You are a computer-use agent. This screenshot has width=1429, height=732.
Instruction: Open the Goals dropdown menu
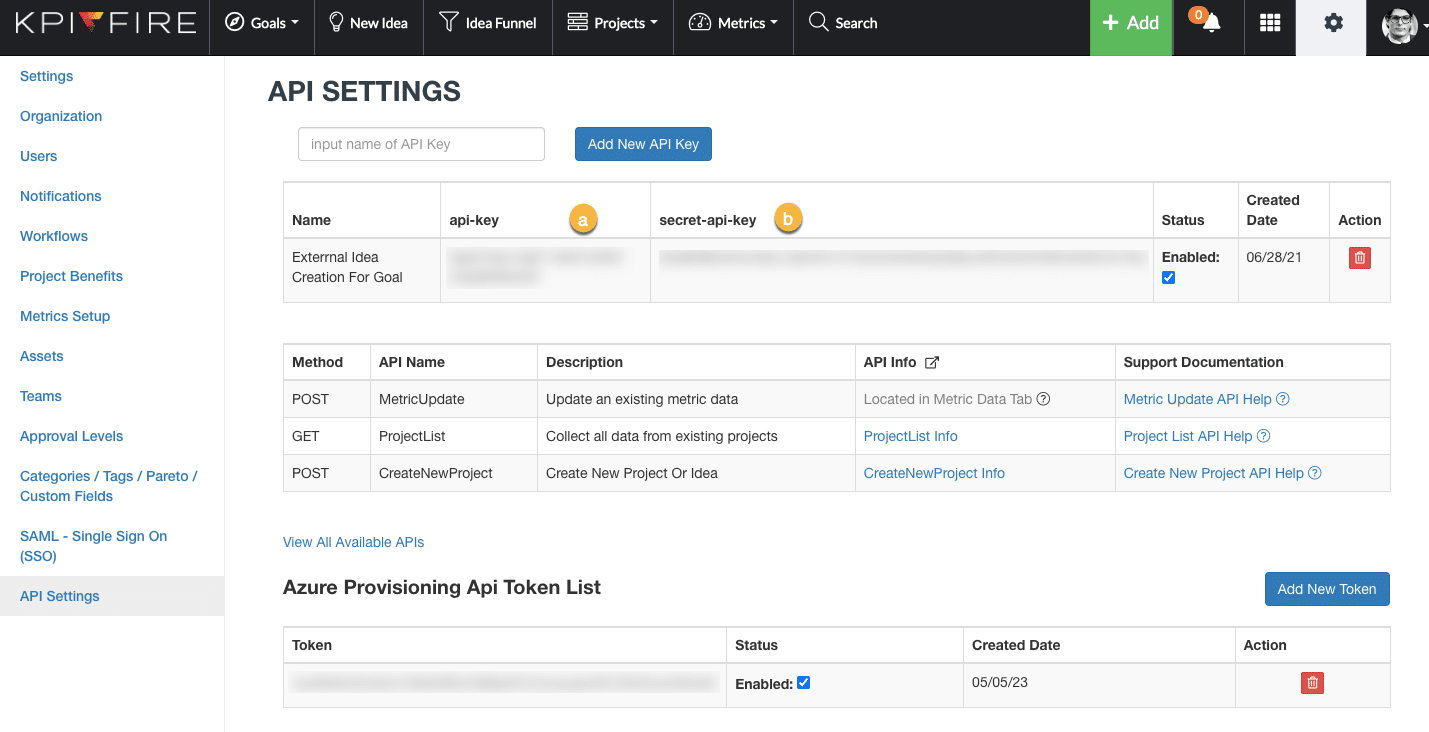(x=262, y=23)
